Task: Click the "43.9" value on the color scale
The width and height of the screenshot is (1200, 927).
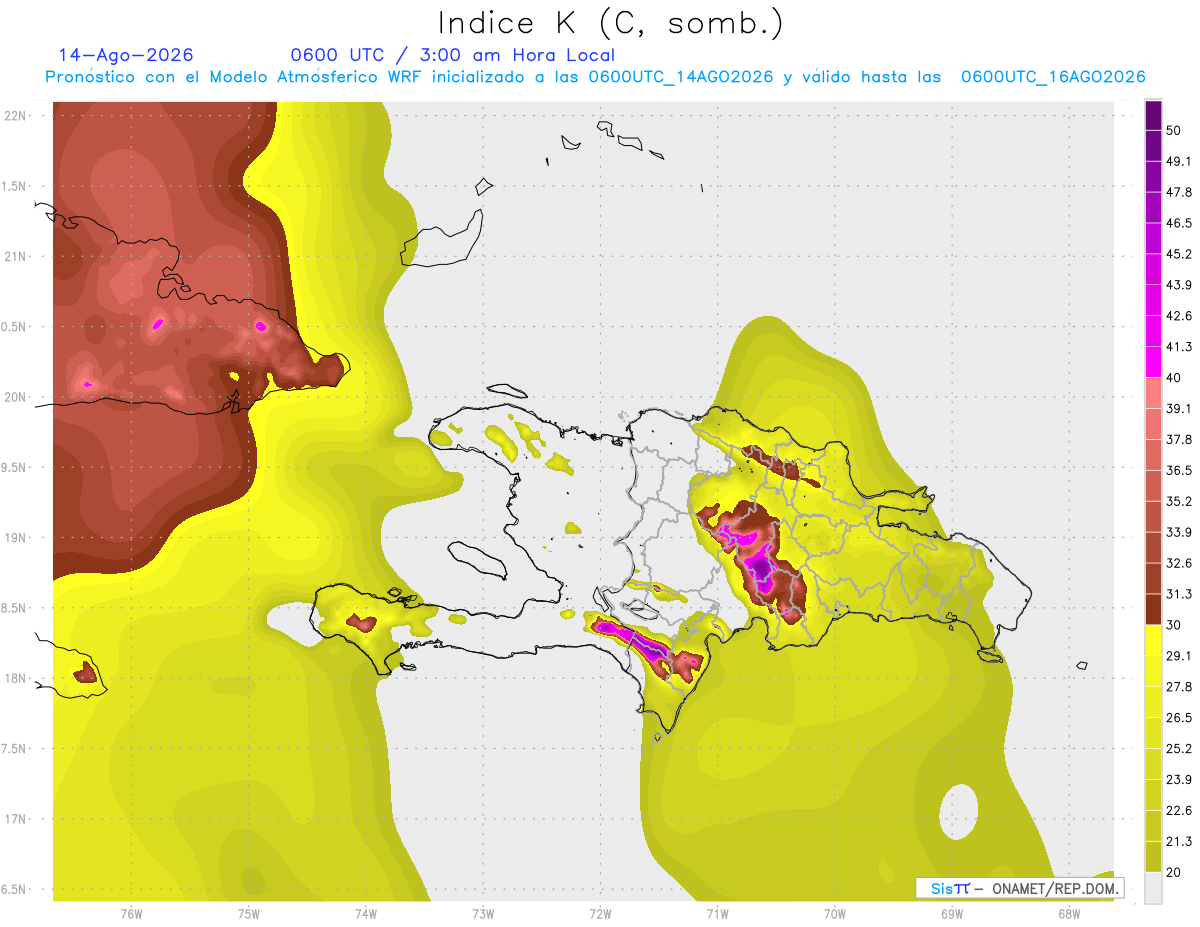Action: pyautogui.click(x=1179, y=285)
